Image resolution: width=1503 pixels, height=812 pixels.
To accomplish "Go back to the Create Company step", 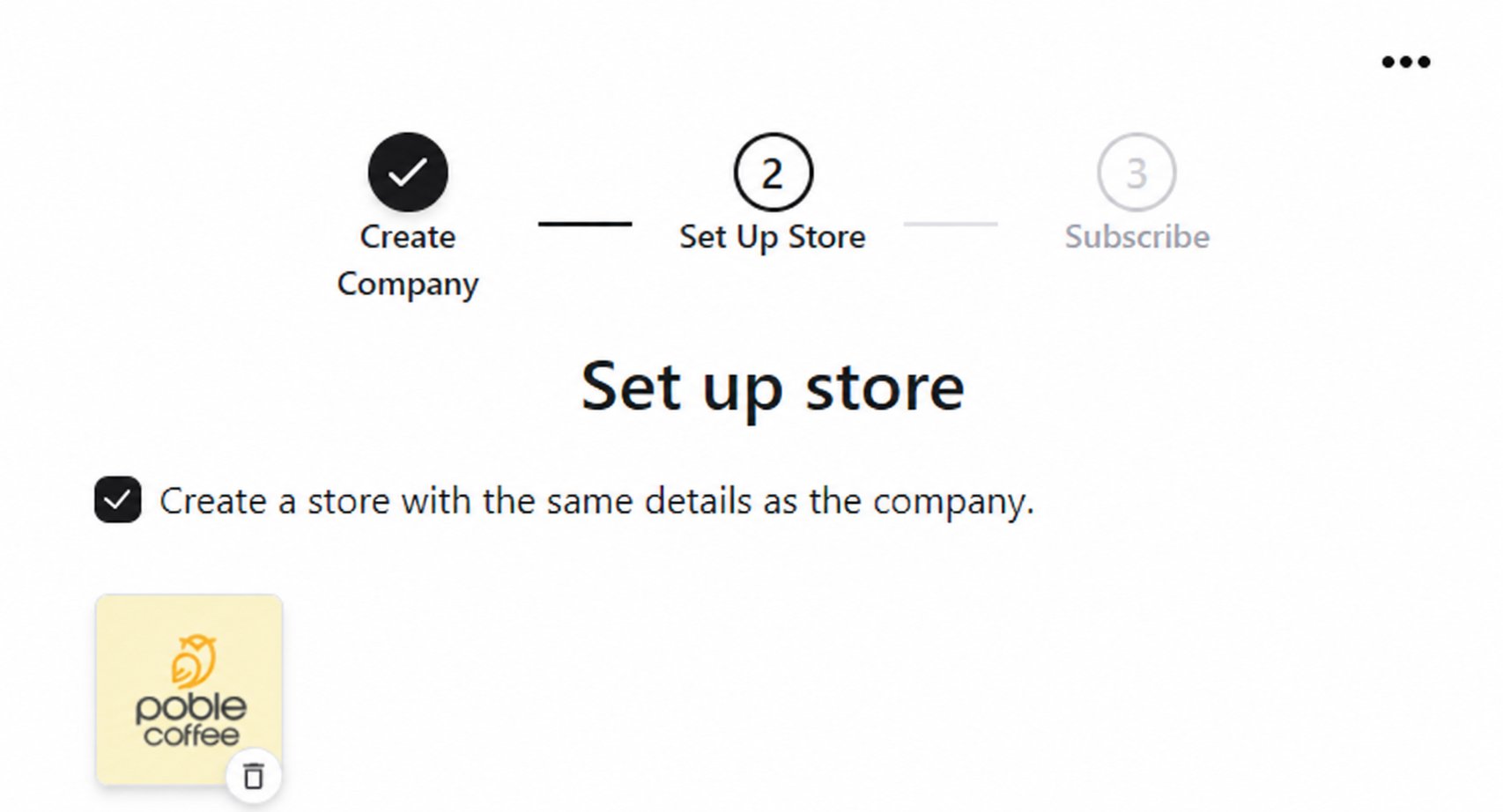I will [x=408, y=260].
